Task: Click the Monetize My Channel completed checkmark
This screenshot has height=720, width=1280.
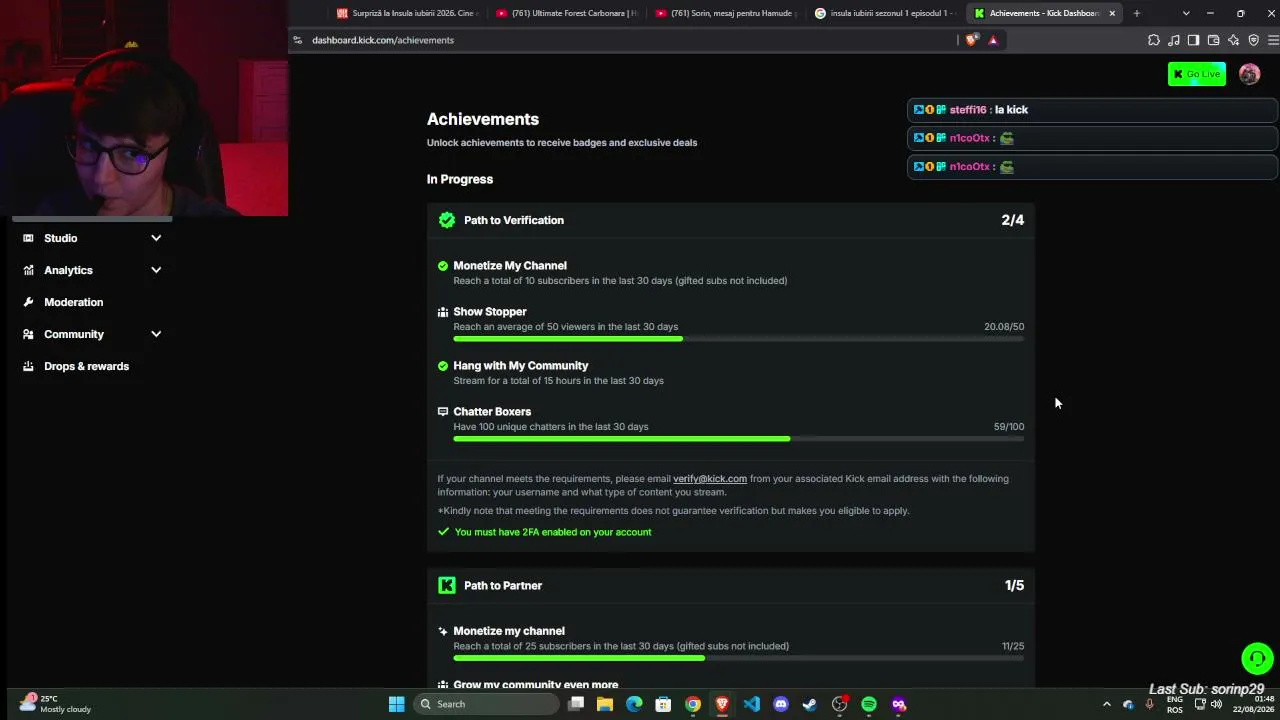Action: pos(443,266)
